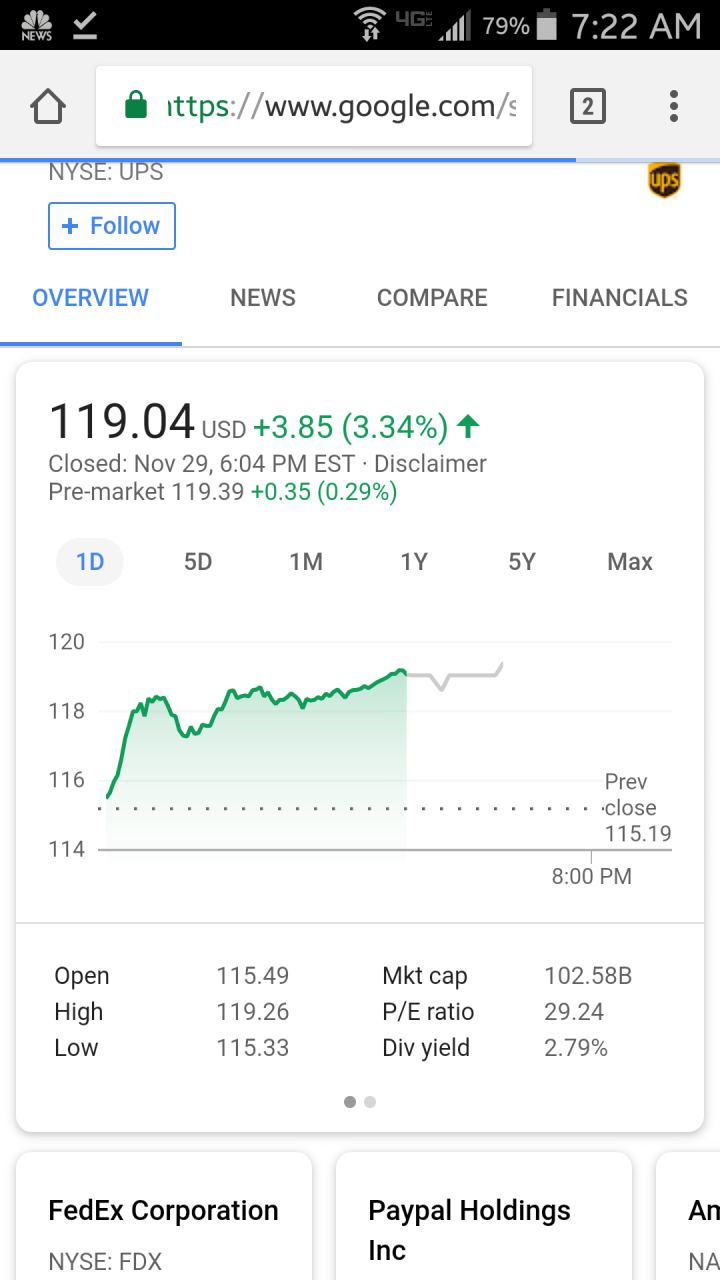The width and height of the screenshot is (720, 1280).
Task: Tap the green padlock security icon
Action: pos(136,106)
